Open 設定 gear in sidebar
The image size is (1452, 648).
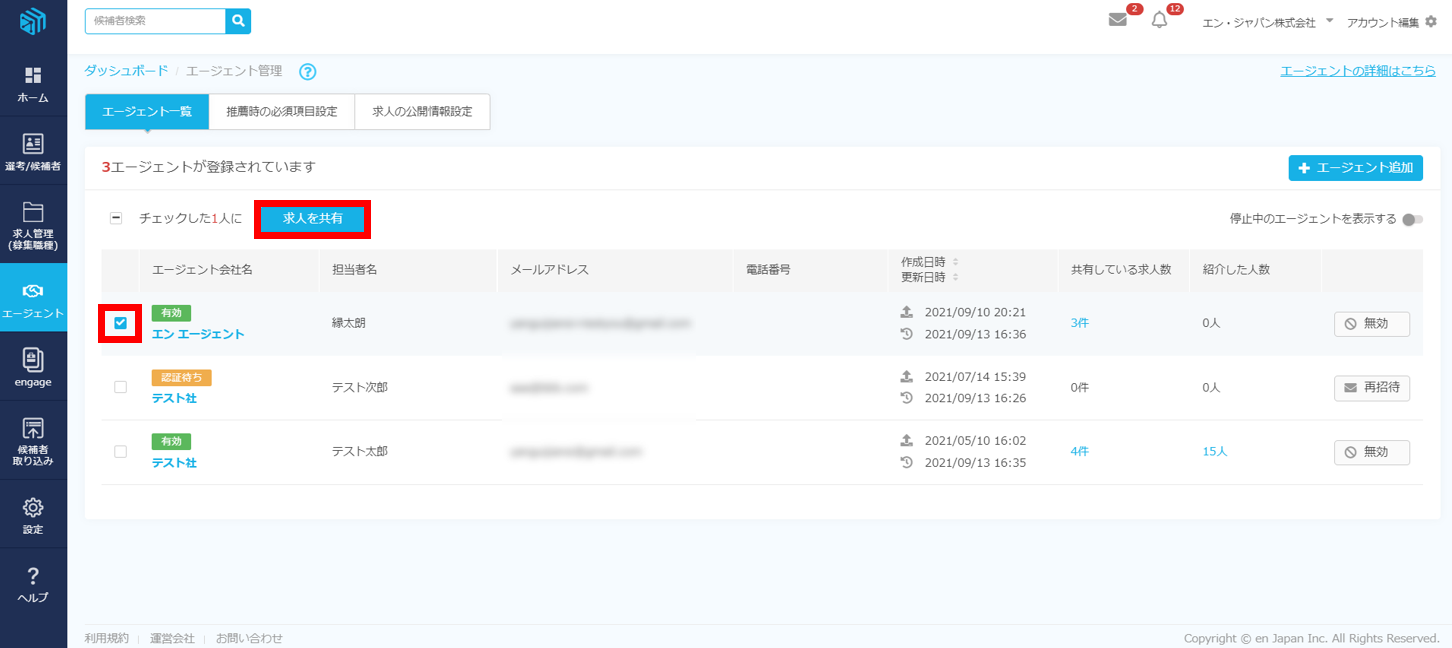[x=33, y=515]
